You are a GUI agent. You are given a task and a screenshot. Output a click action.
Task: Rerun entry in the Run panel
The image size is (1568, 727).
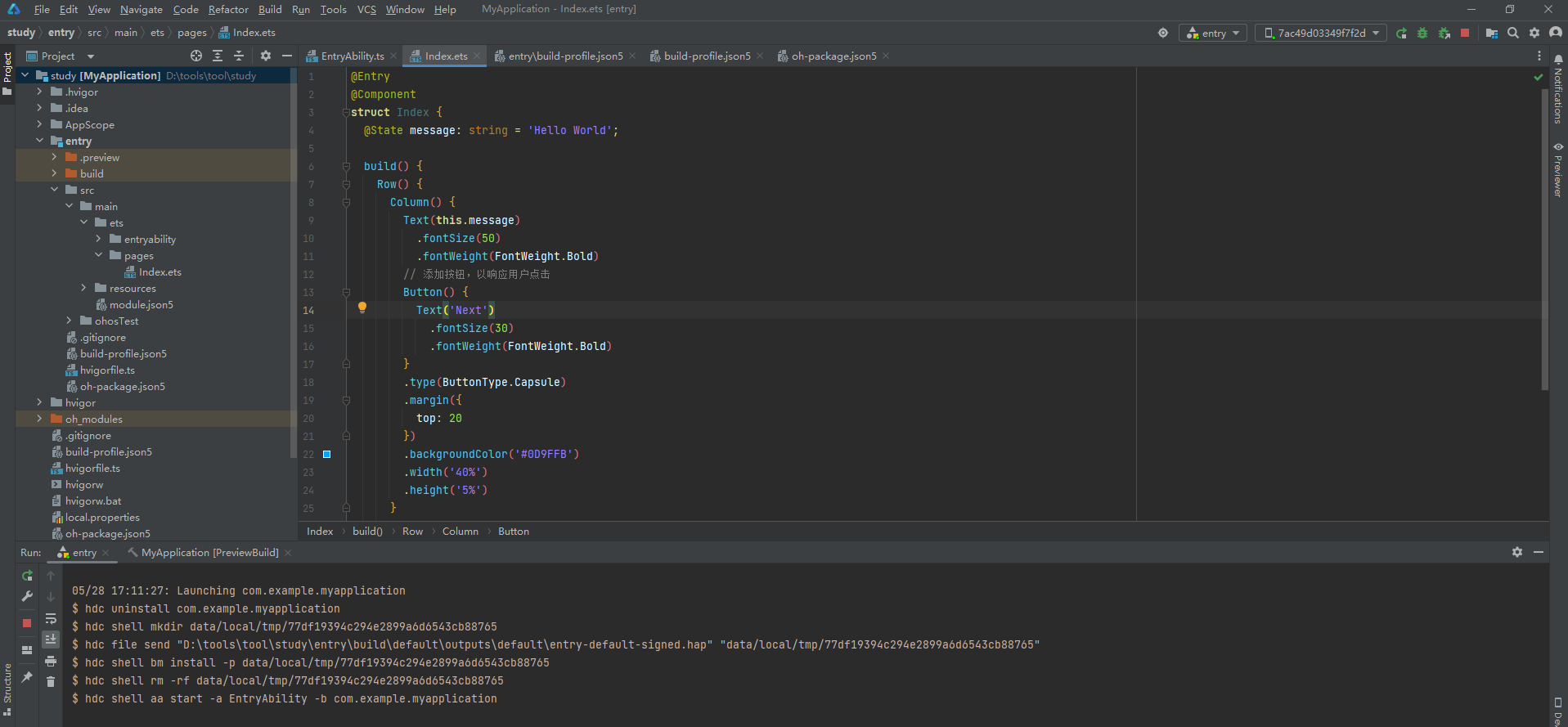tap(27, 576)
